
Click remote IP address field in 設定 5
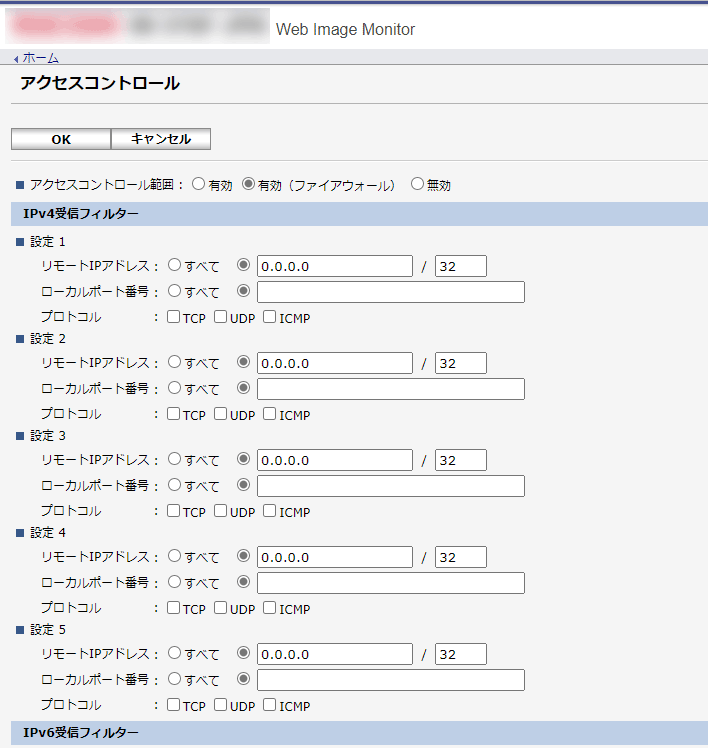334,654
